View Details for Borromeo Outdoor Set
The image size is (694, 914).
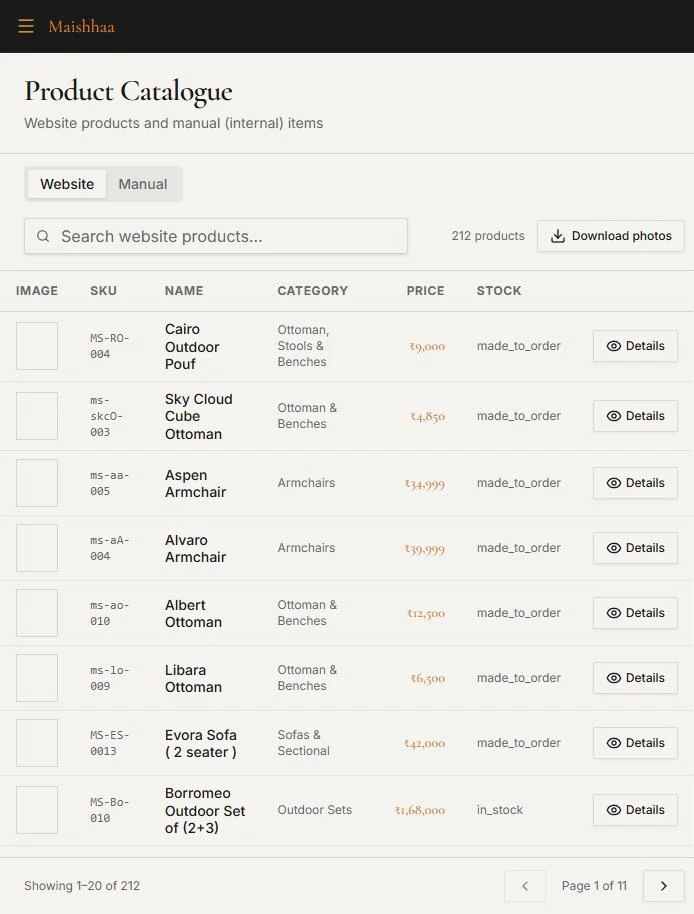pyautogui.click(x=635, y=810)
